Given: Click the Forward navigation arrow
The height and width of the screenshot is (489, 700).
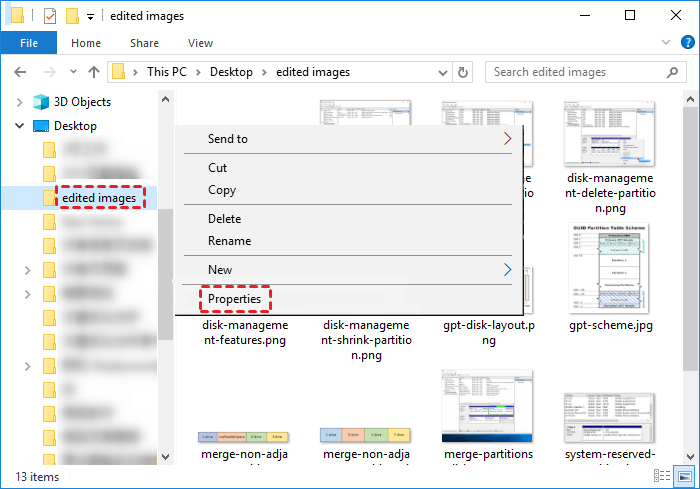Looking at the screenshot, I should [x=50, y=72].
